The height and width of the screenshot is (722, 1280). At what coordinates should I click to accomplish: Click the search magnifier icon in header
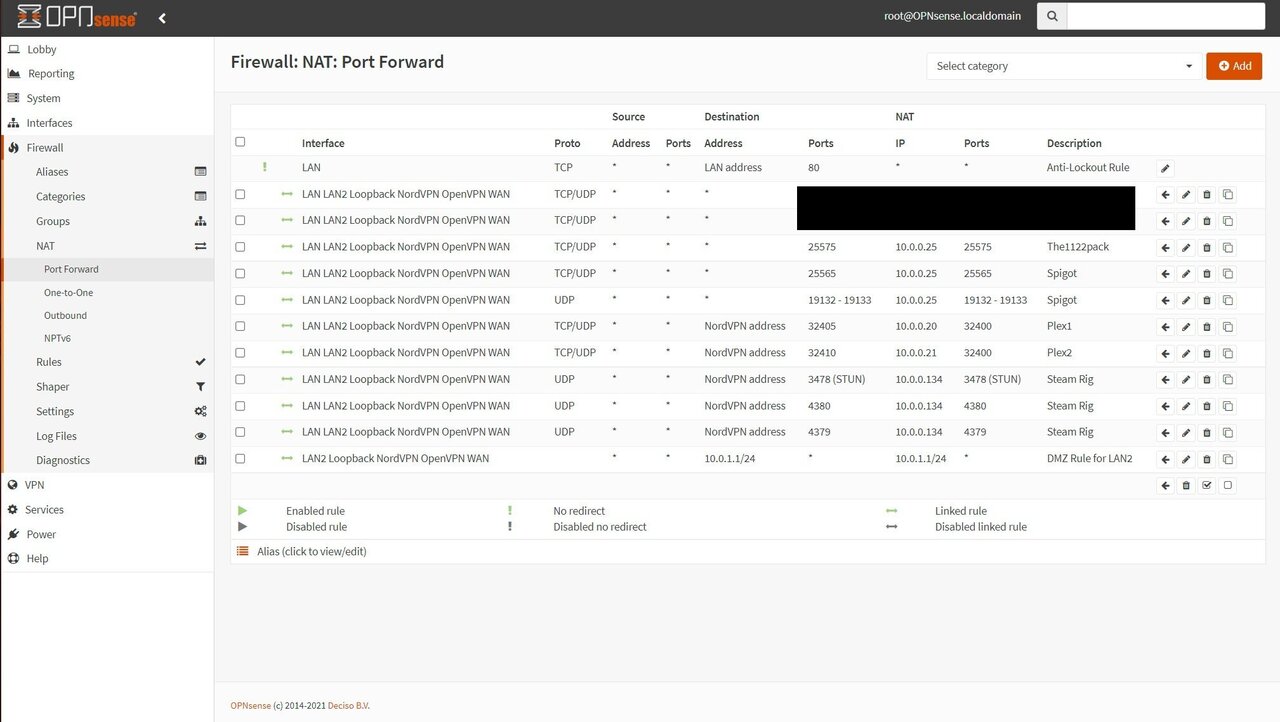(1052, 16)
